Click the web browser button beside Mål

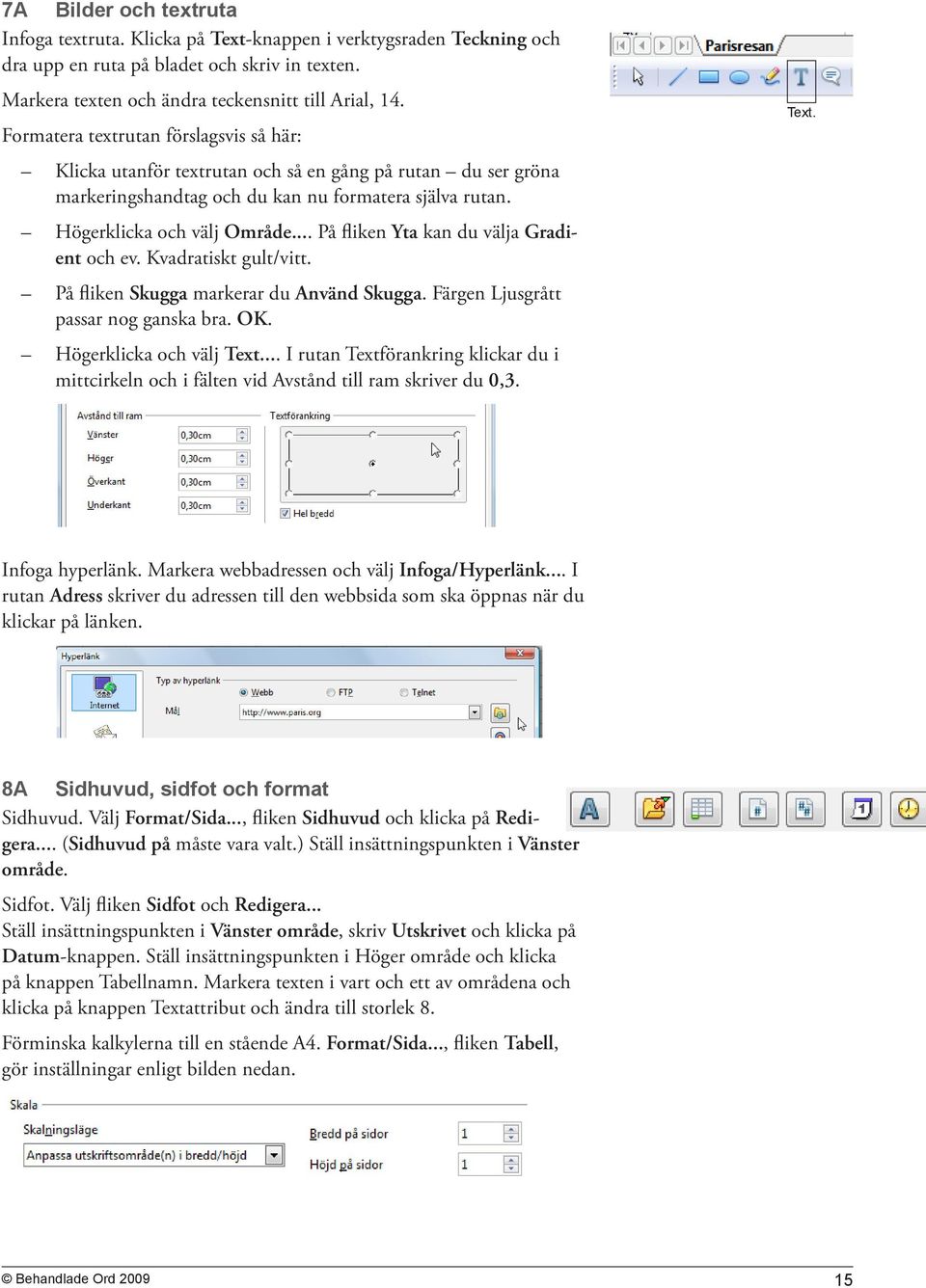tap(500, 712)
